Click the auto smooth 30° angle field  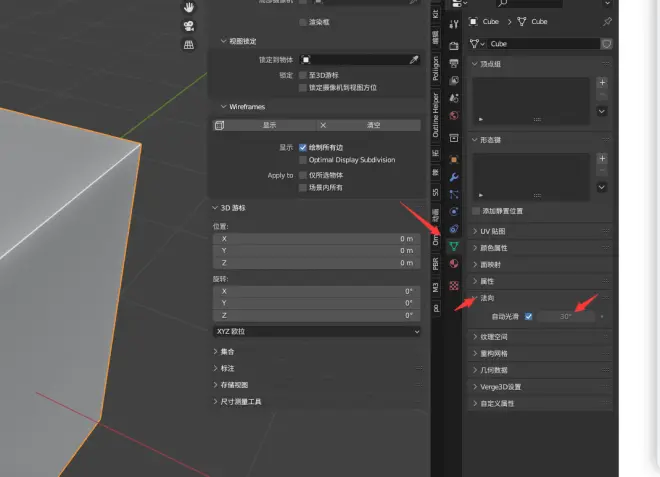tap(566, 316)
